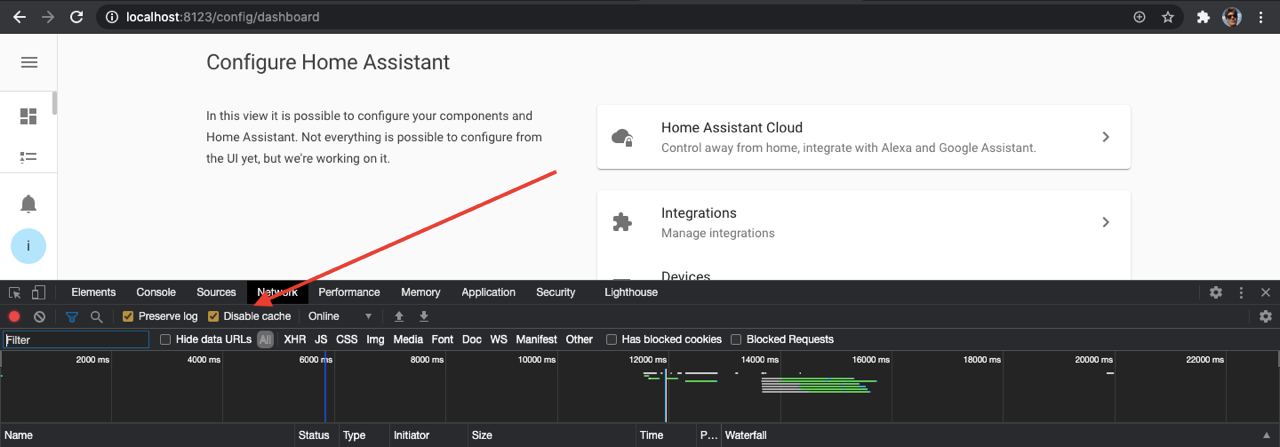The width and height of the screenshot is (1280, 447).
Task: Click the browser back arrow
Action: click(19, 17)
